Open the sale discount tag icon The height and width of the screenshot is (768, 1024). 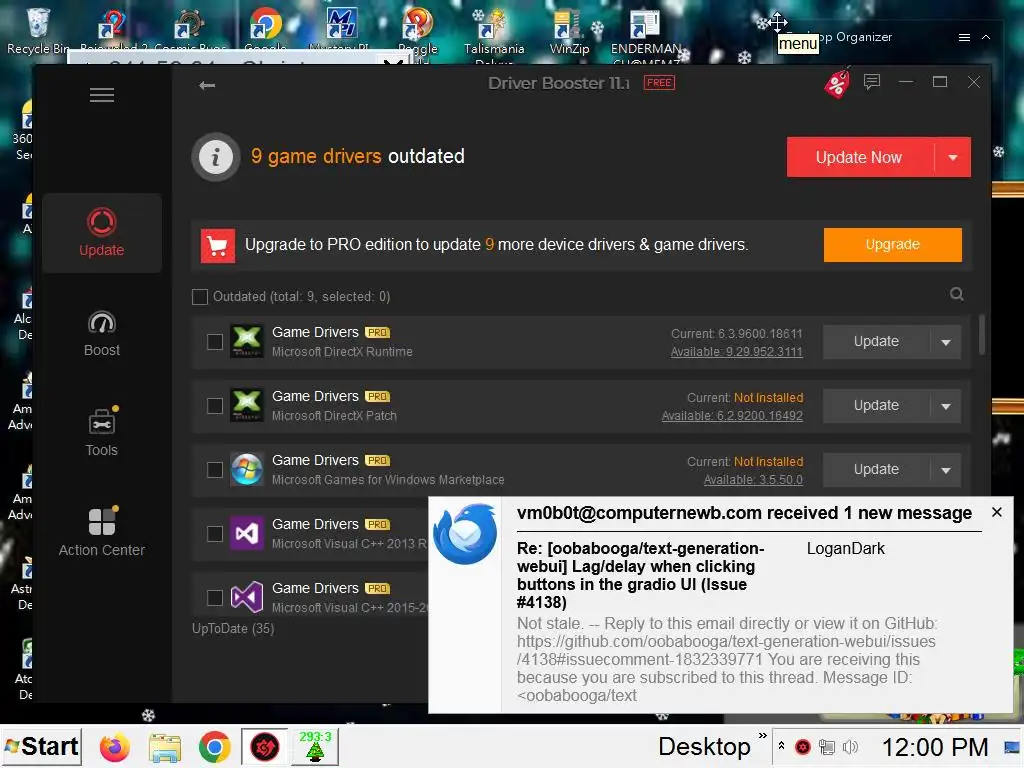(x=837, y=83)
